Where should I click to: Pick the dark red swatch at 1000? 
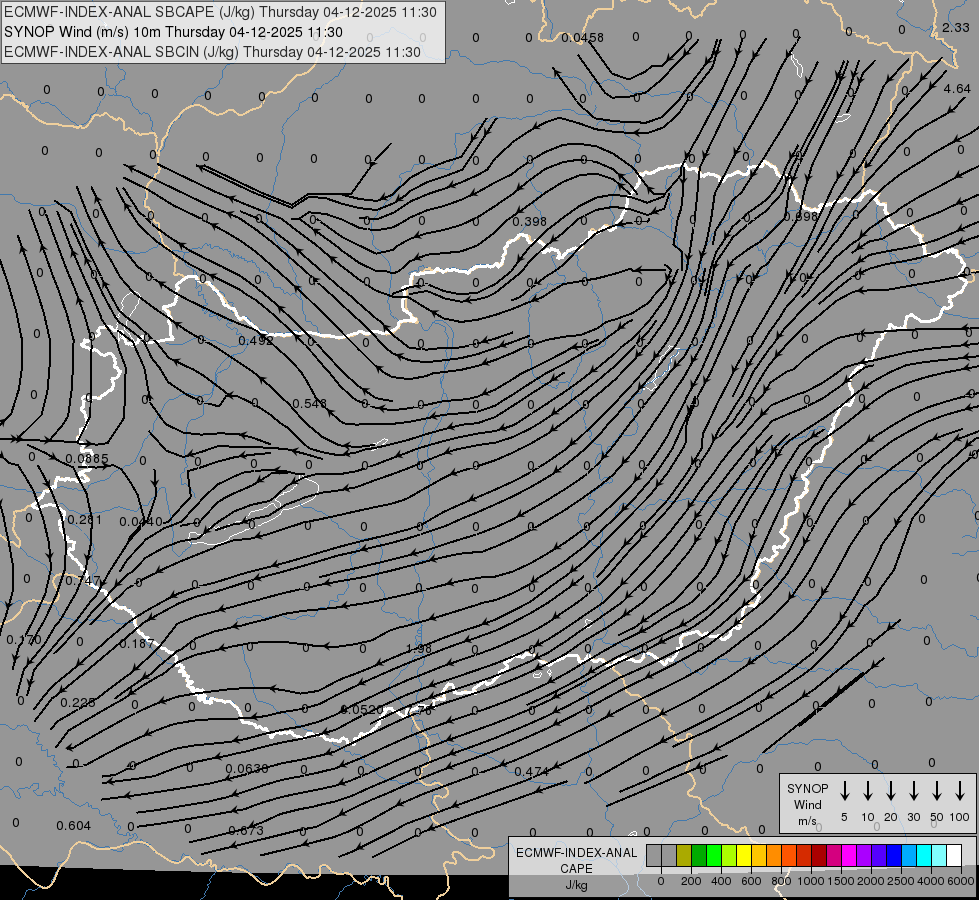[819, 855]
